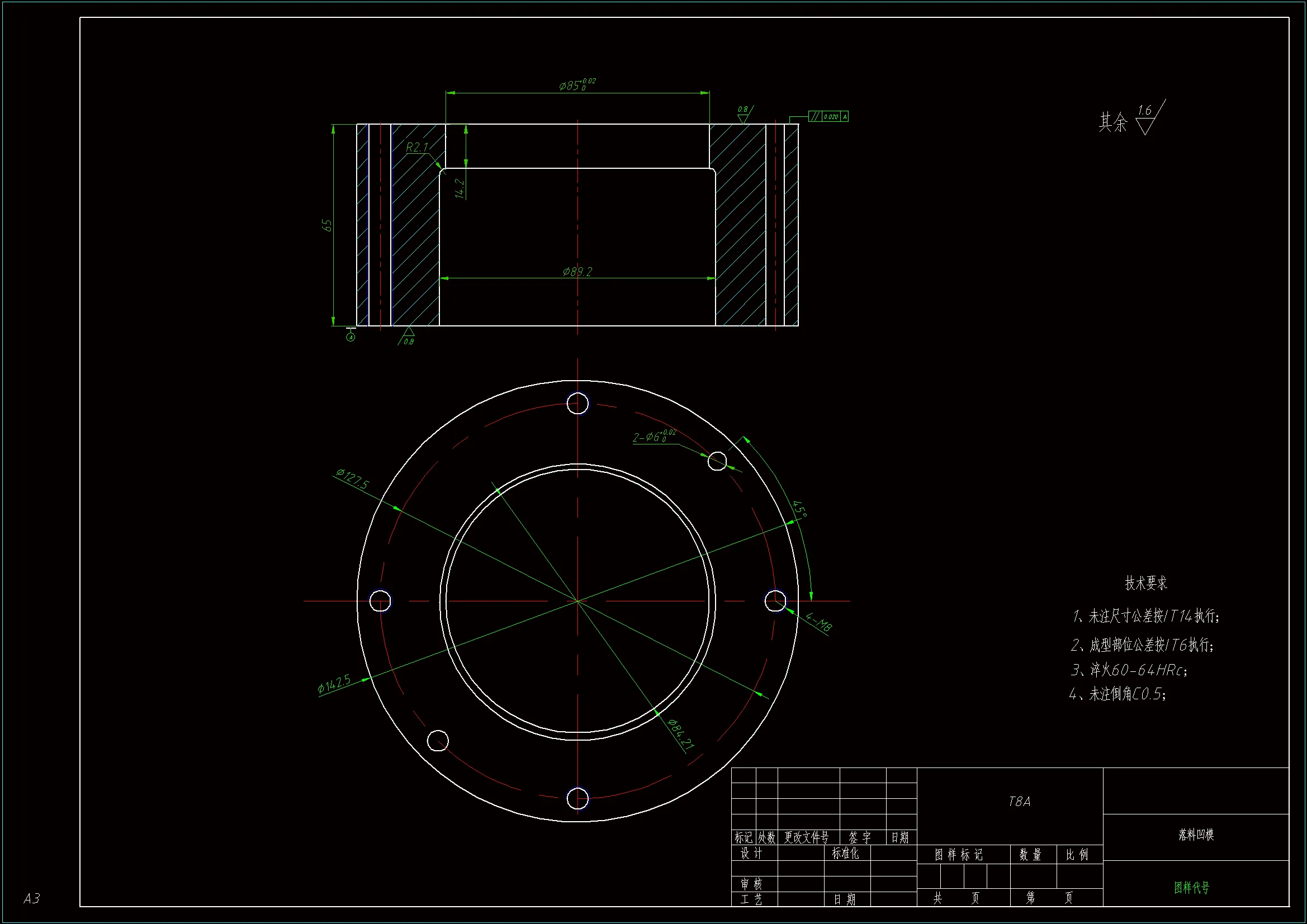The image size is (1307, 924).
Task: Click the green 图样代号 text
Action: 1191,888
